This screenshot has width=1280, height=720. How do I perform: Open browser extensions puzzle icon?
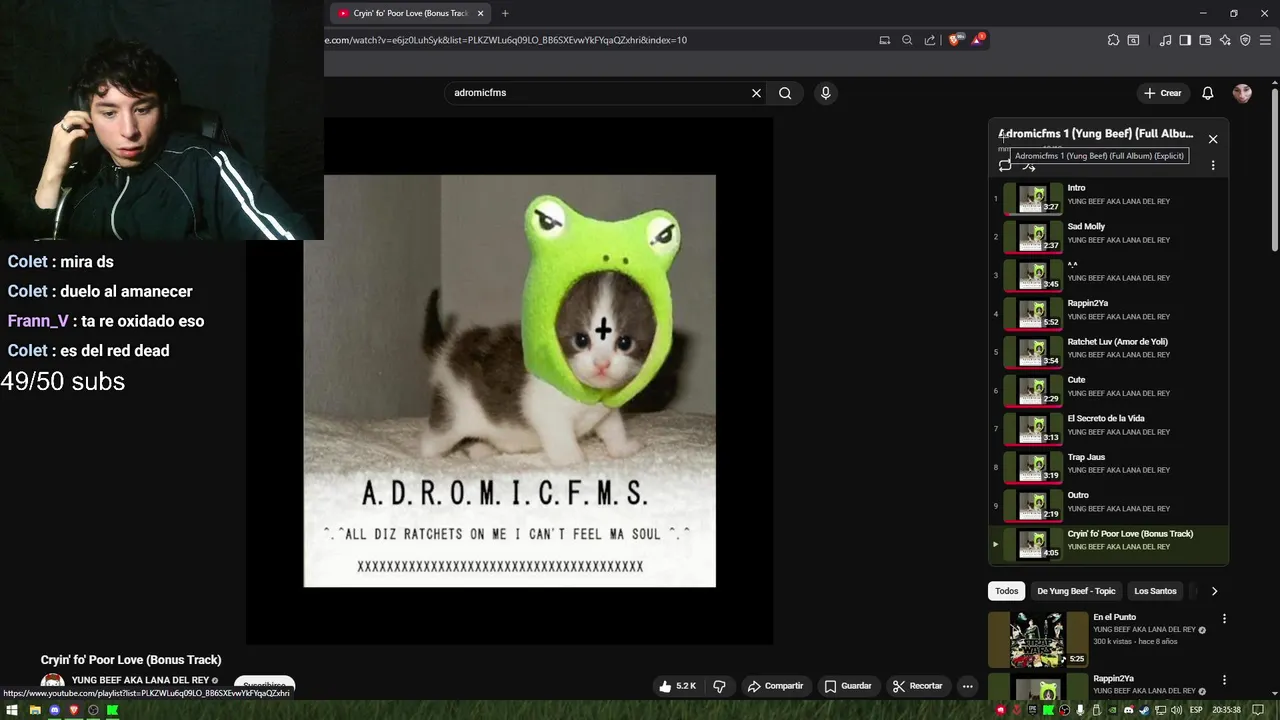(x=1113, y=40)
